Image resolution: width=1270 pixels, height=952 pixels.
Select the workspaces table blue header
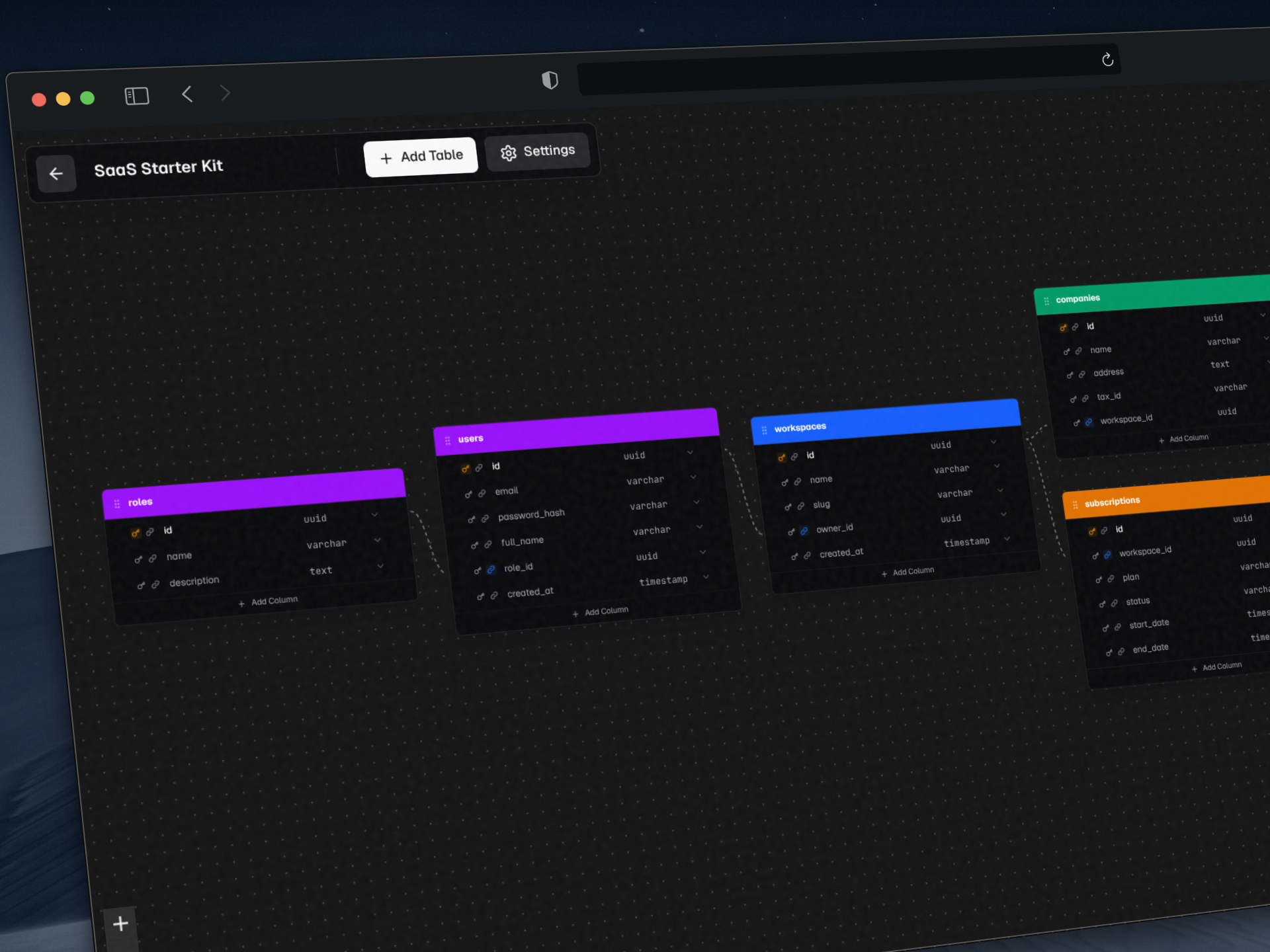[x=886, y=421]
